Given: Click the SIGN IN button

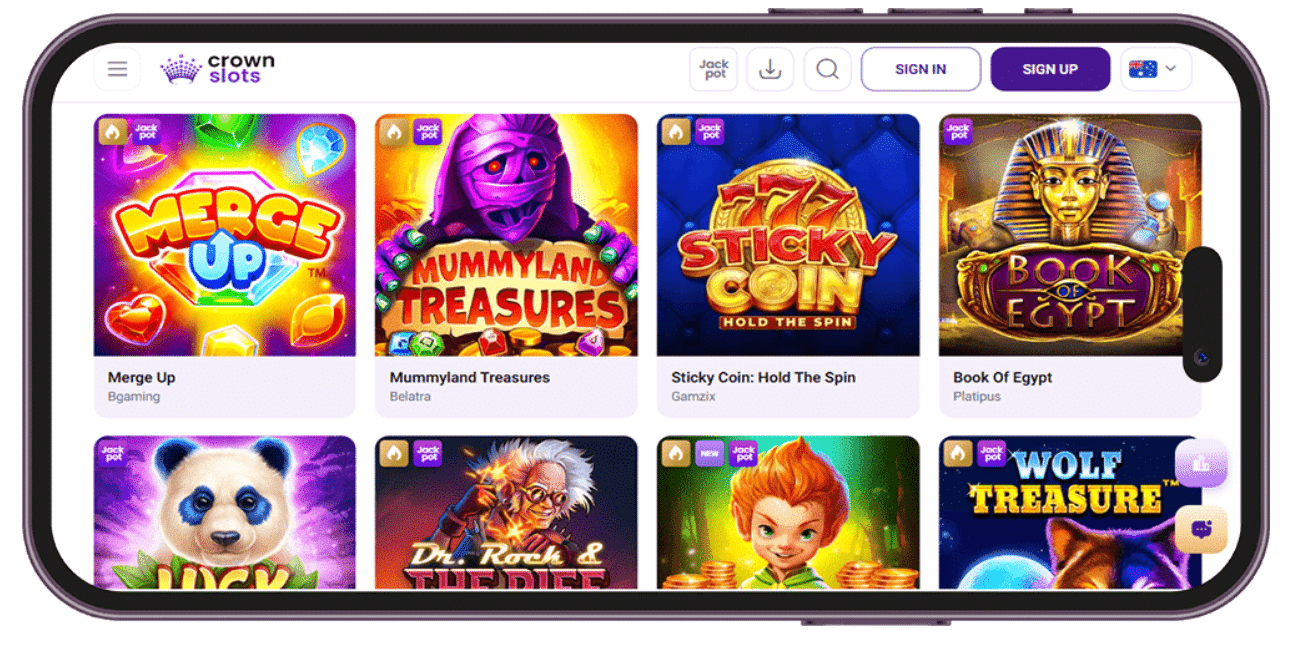Looking at the screenshot, I should (x=921, y=69).
